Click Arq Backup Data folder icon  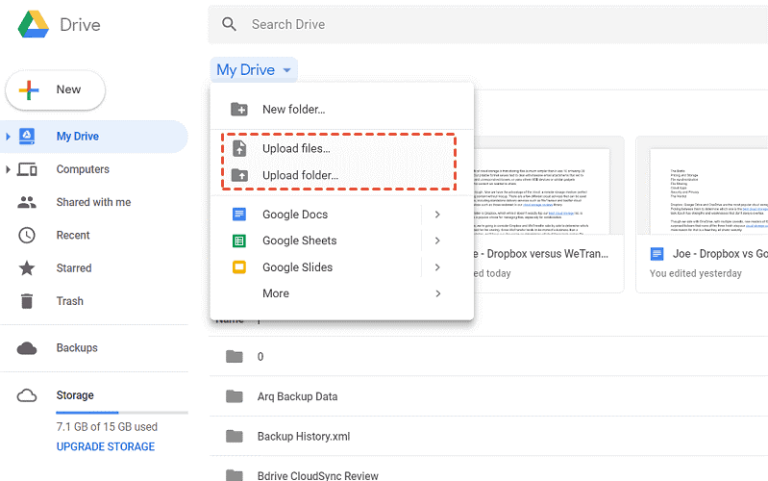click(x=234, y=396)
